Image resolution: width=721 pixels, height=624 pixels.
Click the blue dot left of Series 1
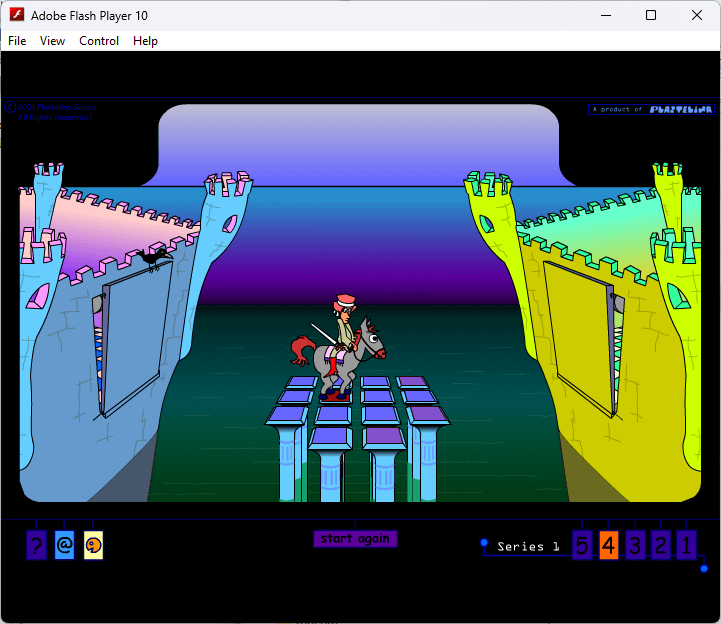click(484, 543)
